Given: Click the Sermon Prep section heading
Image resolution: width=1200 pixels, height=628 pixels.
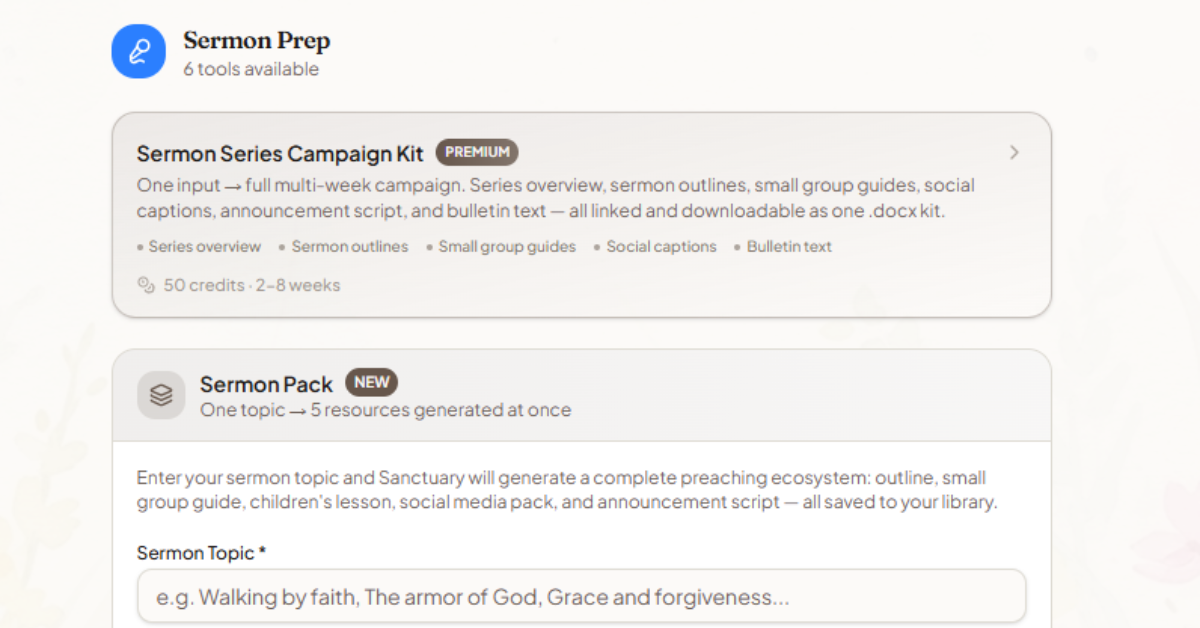Looking at the screenshot, I should (x=257, y=41).
